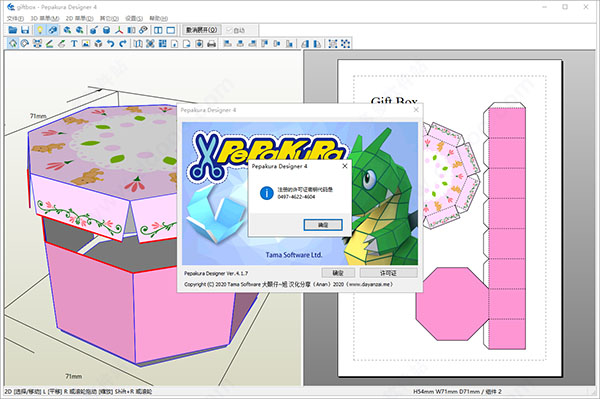The image size is (600, 399).
Task: Click the blue grid layout icon
Action: [x=163, y=44]
